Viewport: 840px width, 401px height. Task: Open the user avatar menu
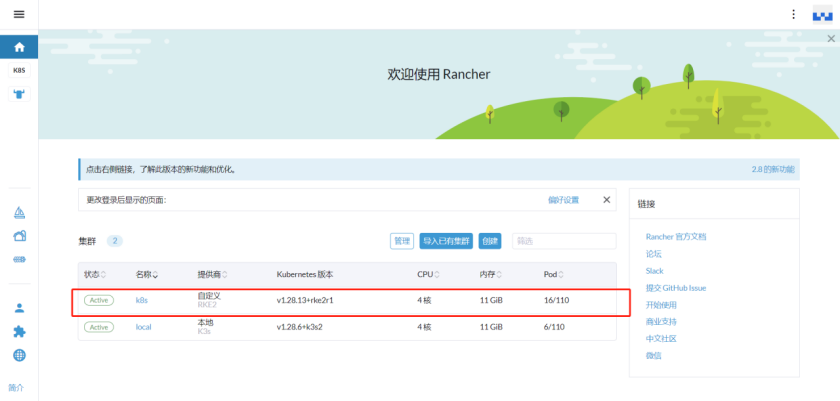[x=822, y=14]
